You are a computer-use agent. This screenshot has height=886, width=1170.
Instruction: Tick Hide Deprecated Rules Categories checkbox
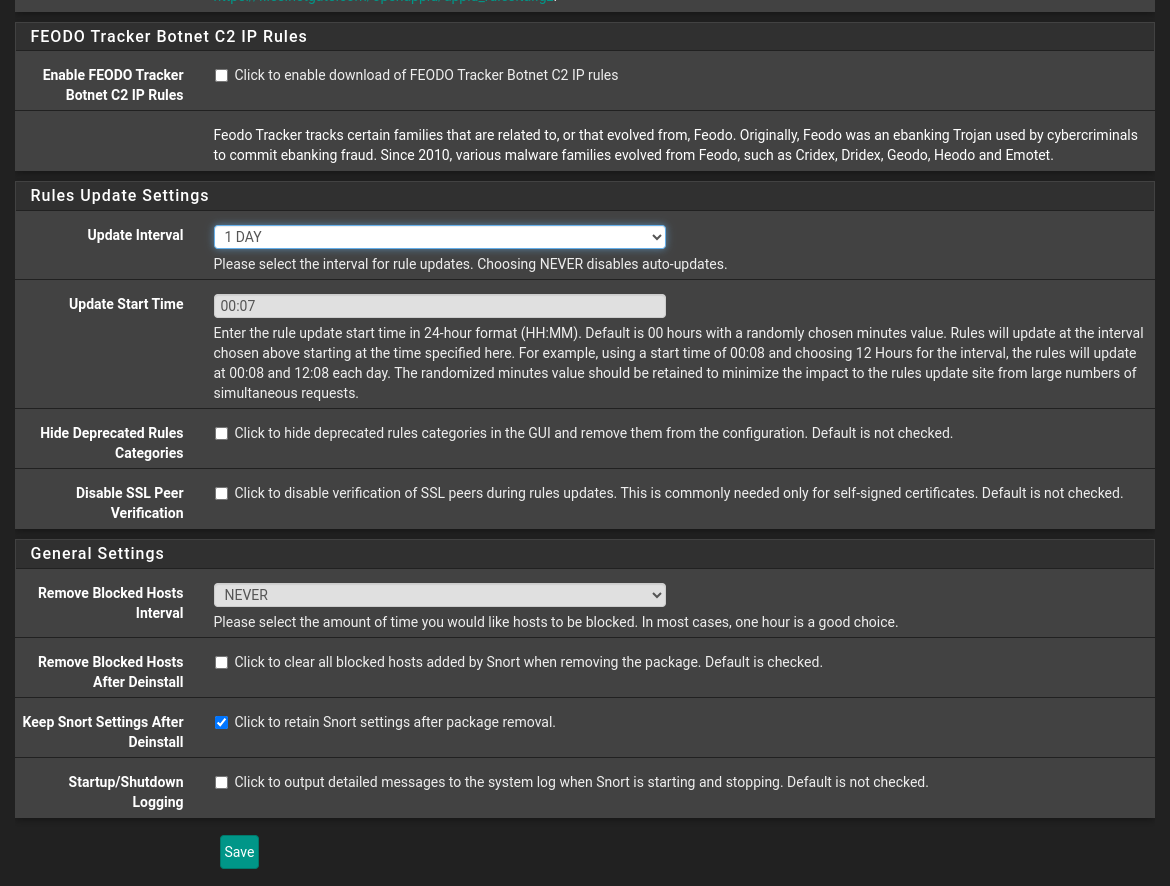pos(221,434)
